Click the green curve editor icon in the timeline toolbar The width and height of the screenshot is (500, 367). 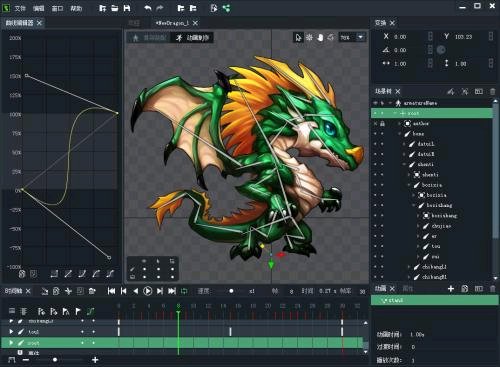click(x=90, y=311)
